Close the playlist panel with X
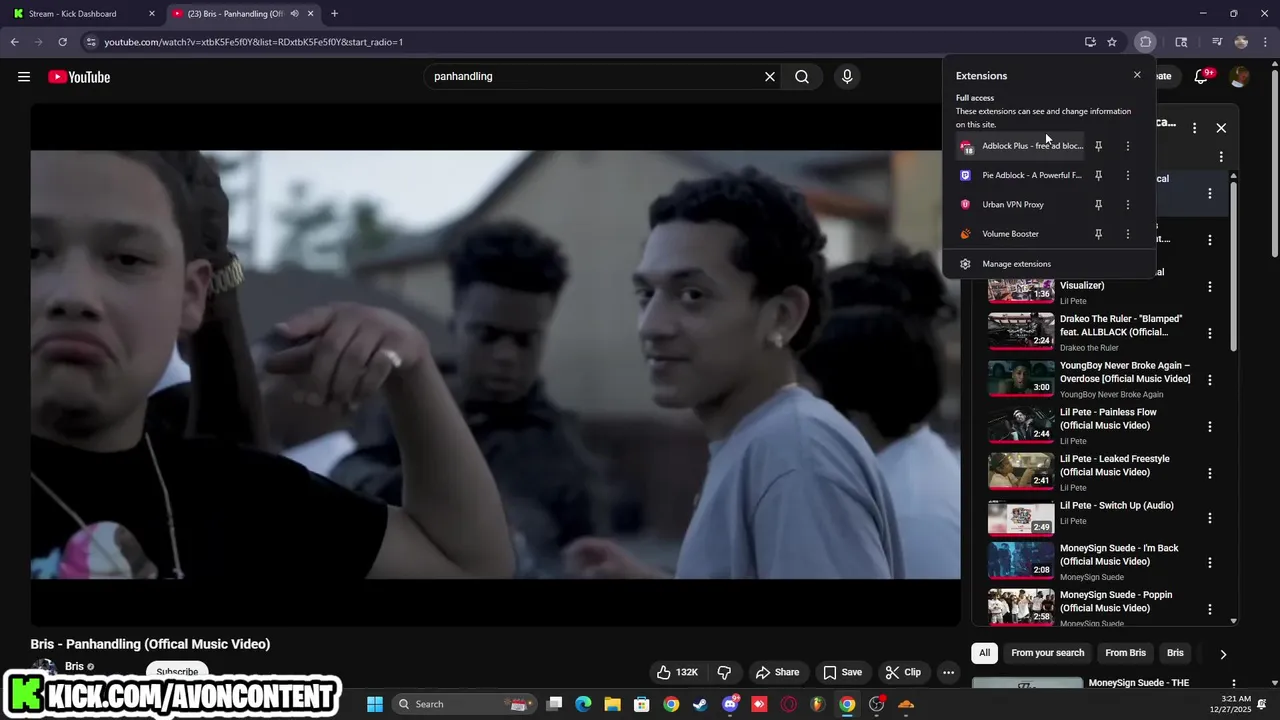 tap(1221, 128)
